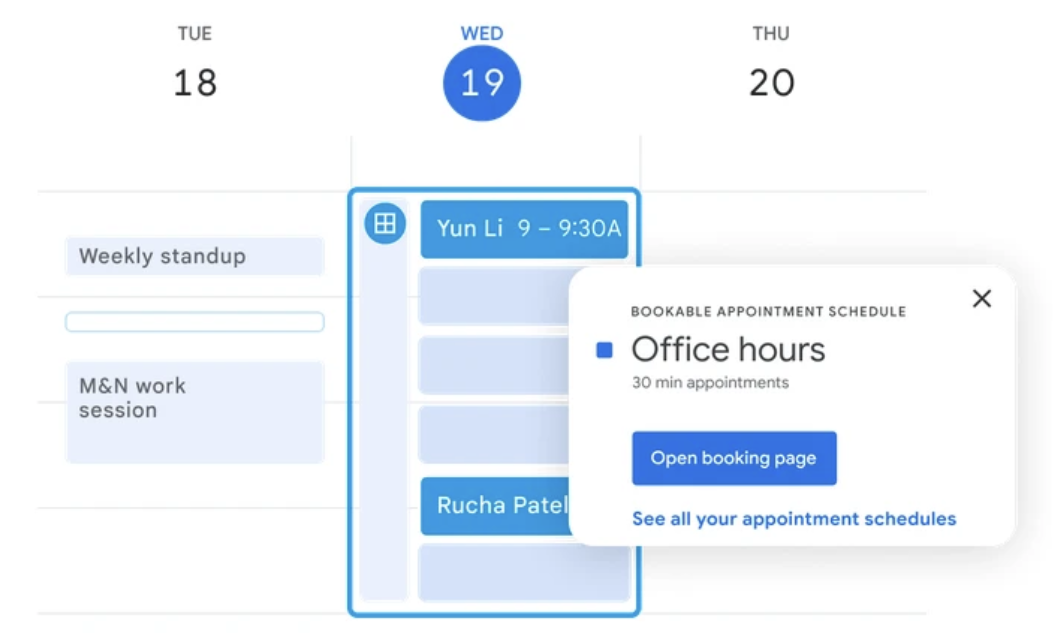
Task: Click the Open booking page button
Action: pos(734,458)
